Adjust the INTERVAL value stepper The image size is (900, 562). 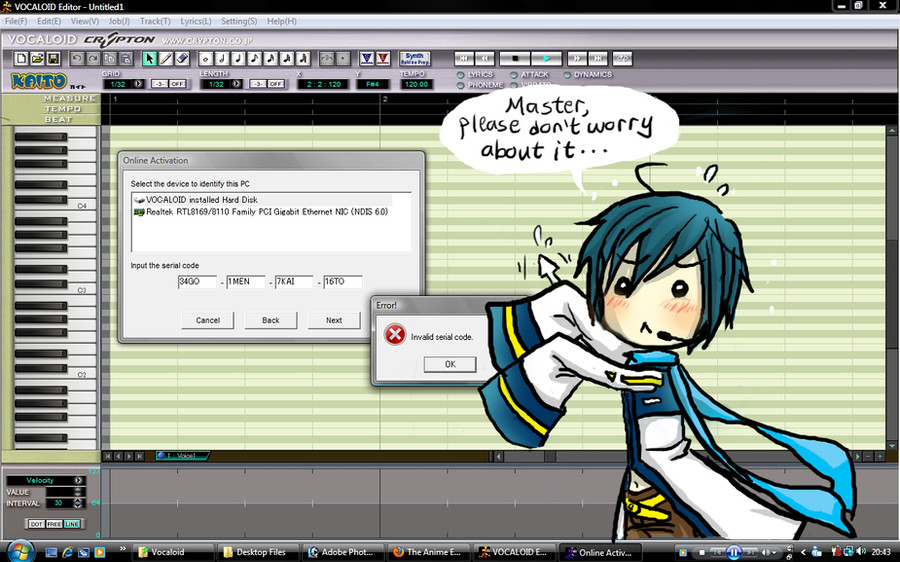click(78, 503)
